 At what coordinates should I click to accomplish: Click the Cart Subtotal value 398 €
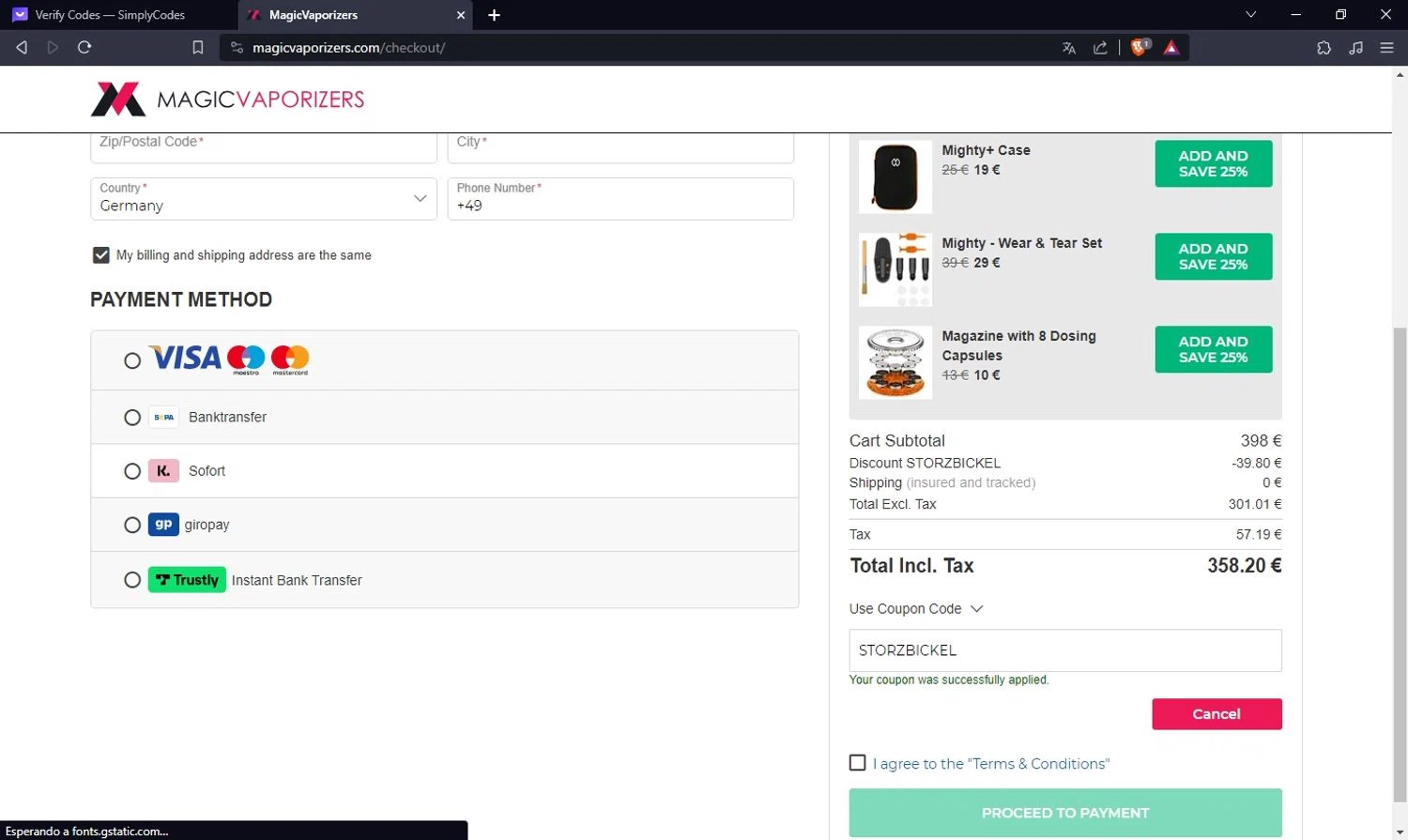click(1261, 441)
